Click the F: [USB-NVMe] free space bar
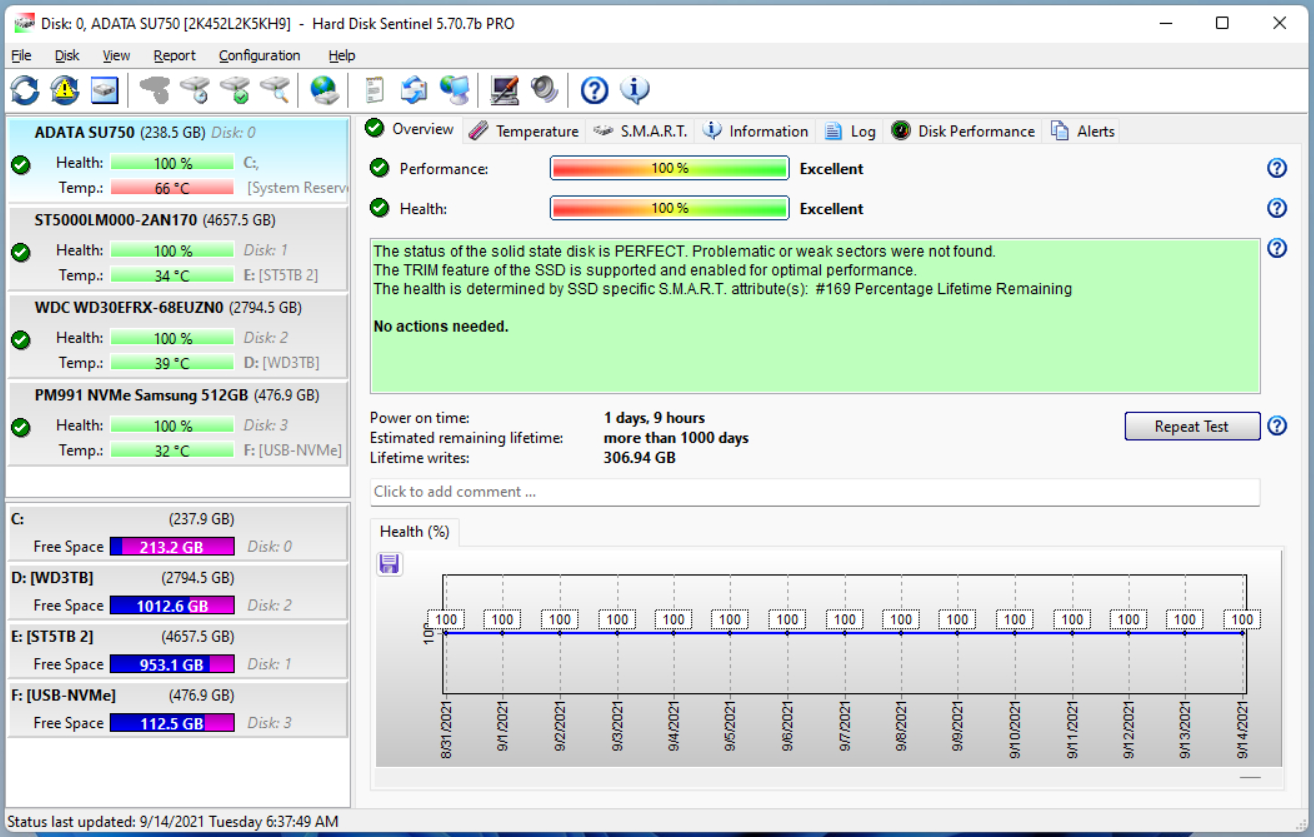The width and height of the screenshot is (1314, 837). click(172, 723)
